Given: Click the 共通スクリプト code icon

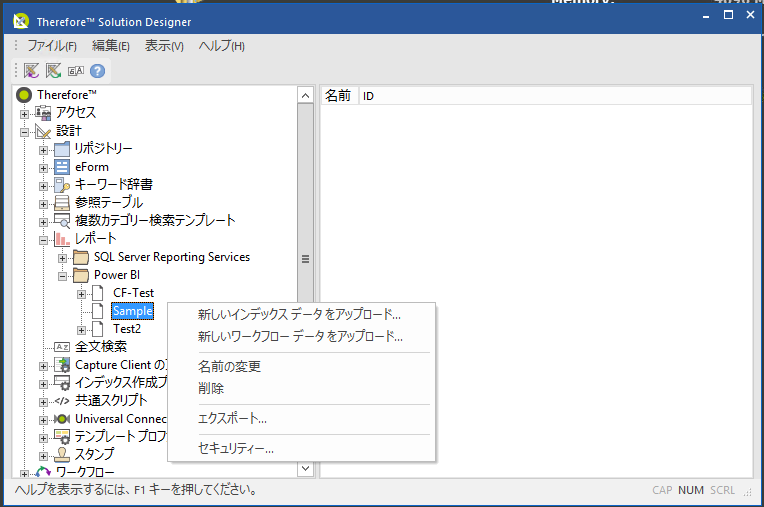Looking at the screenshot, I should (62, 401).
